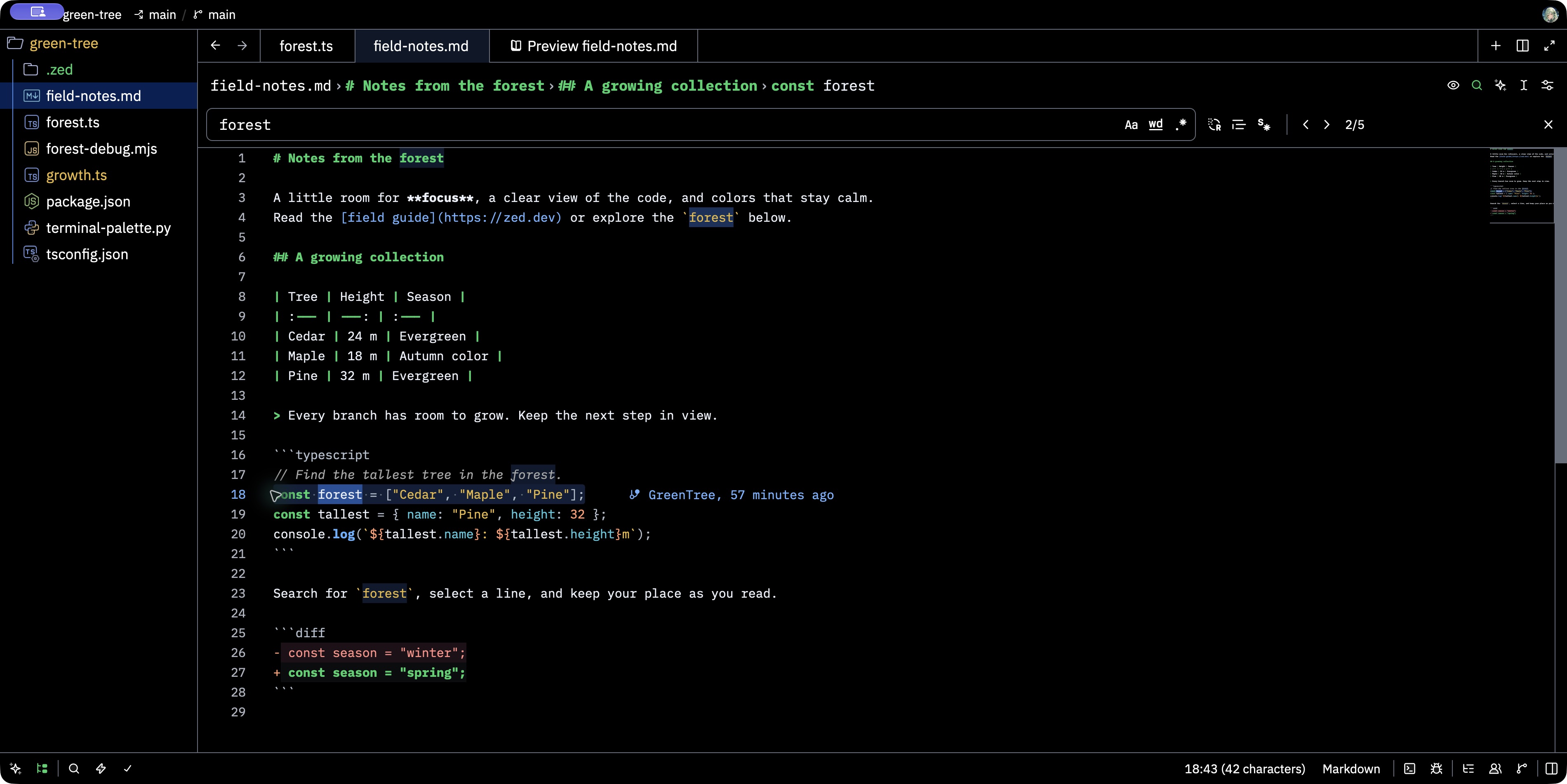Open the collaboration panel people icon

coord(1495,769)
